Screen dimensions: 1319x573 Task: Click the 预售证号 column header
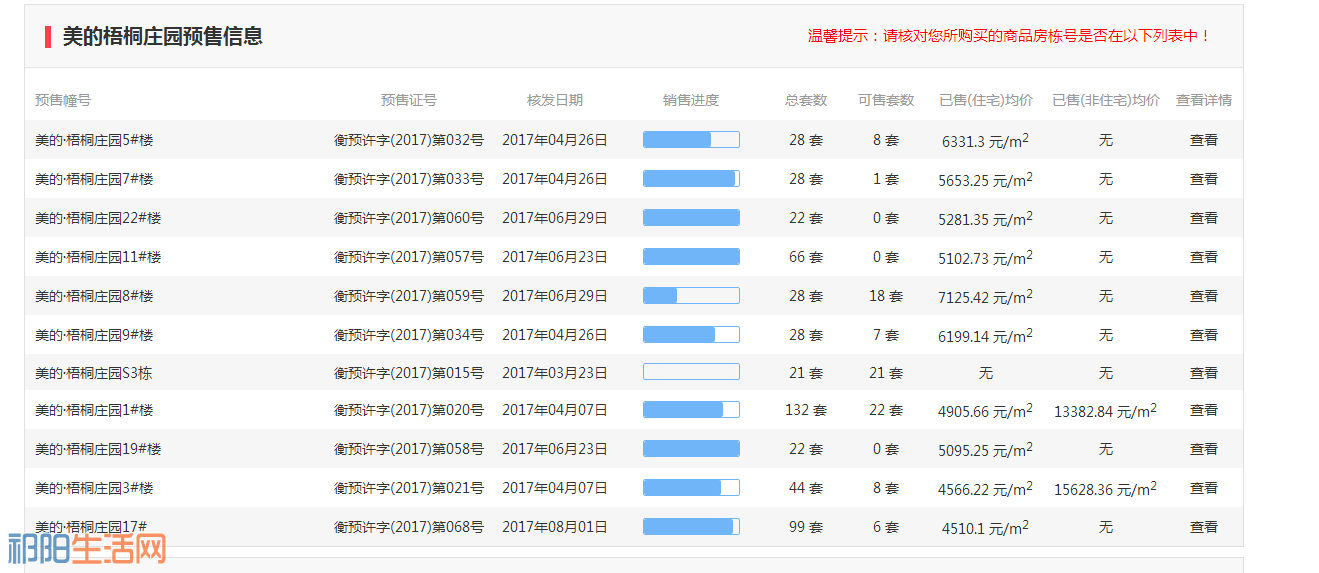tap(409, 100)
